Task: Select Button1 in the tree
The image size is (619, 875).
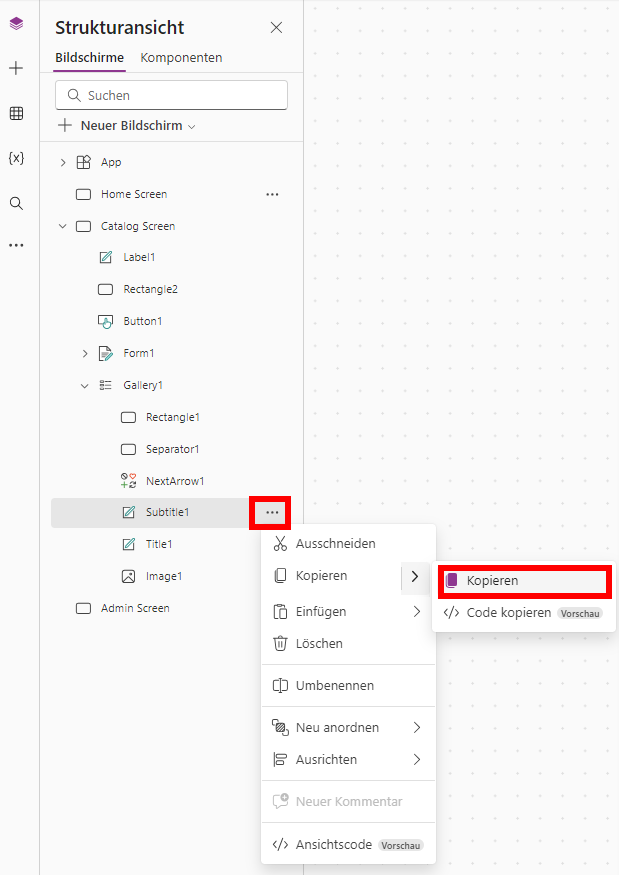Action: pos(142,321)
